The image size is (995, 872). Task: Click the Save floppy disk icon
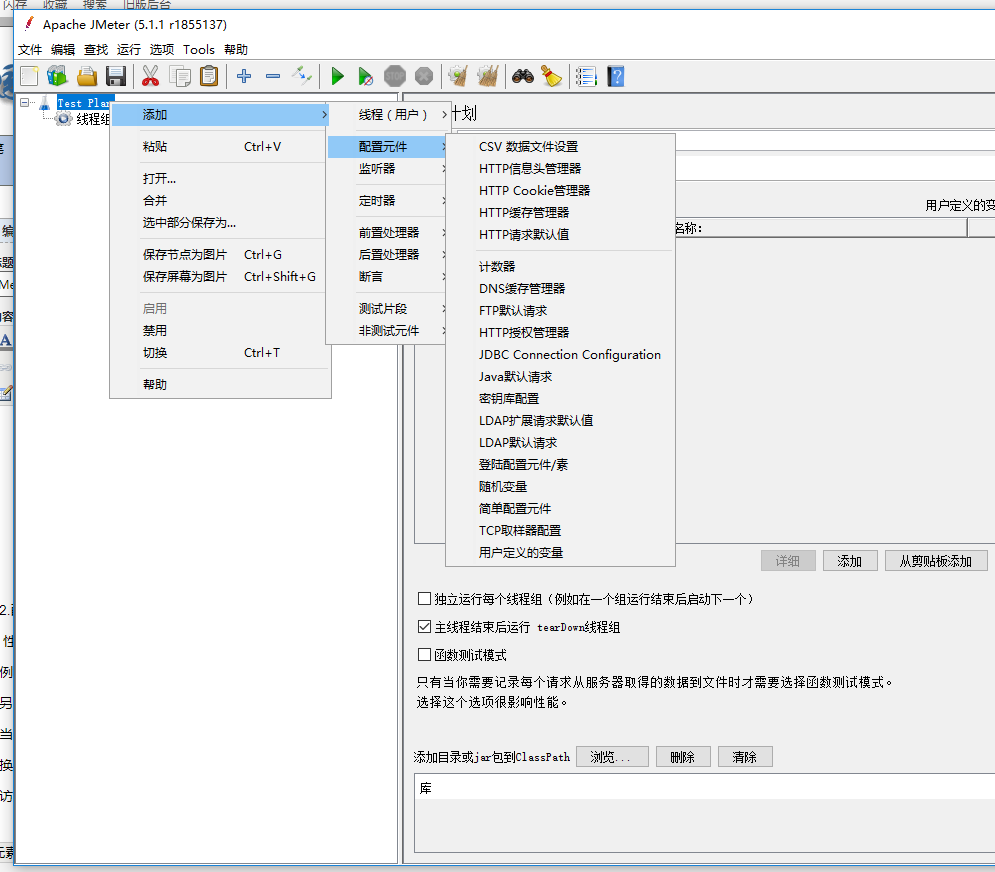[x=115, y=77]
